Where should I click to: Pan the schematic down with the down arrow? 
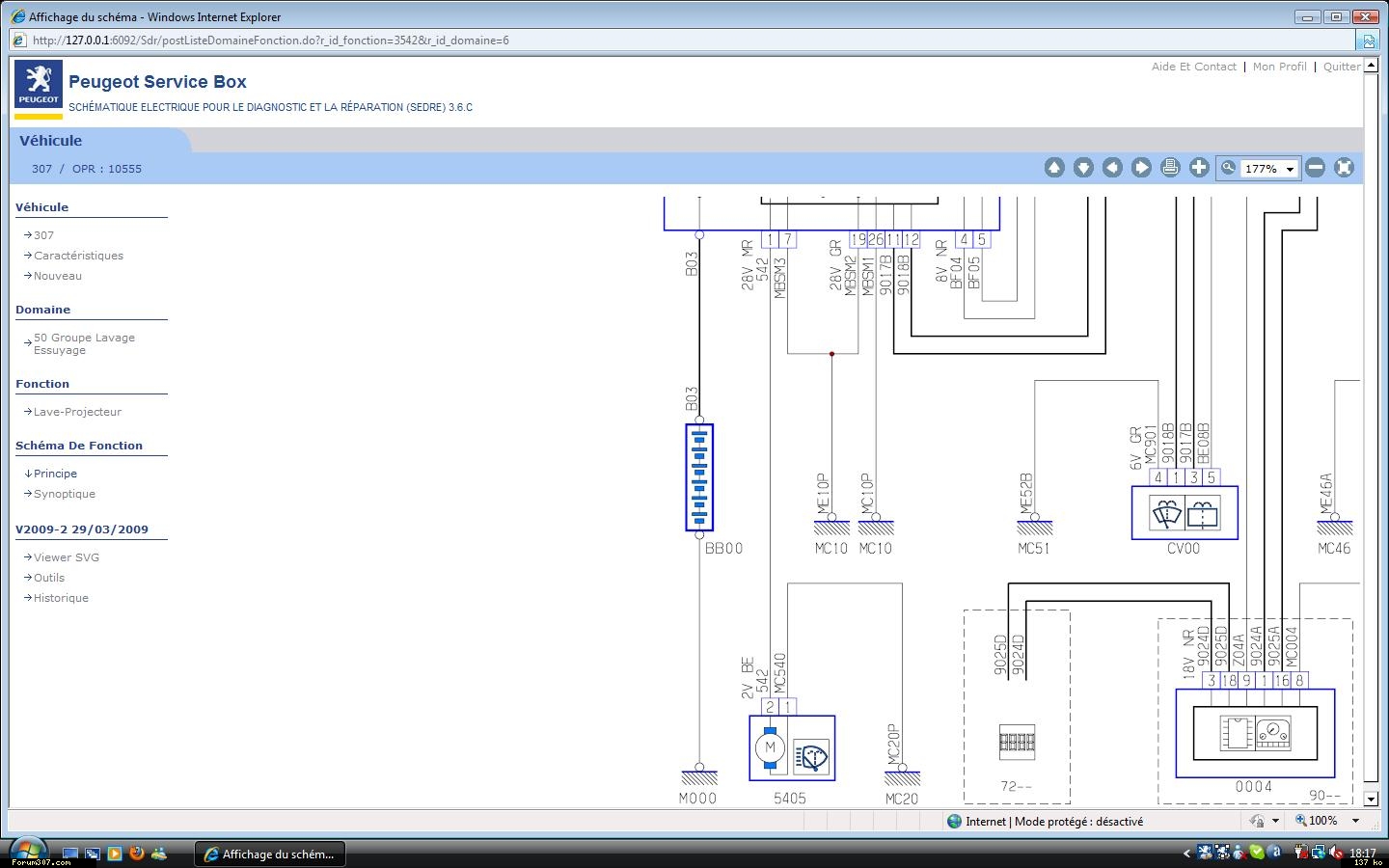[1083, 168]
